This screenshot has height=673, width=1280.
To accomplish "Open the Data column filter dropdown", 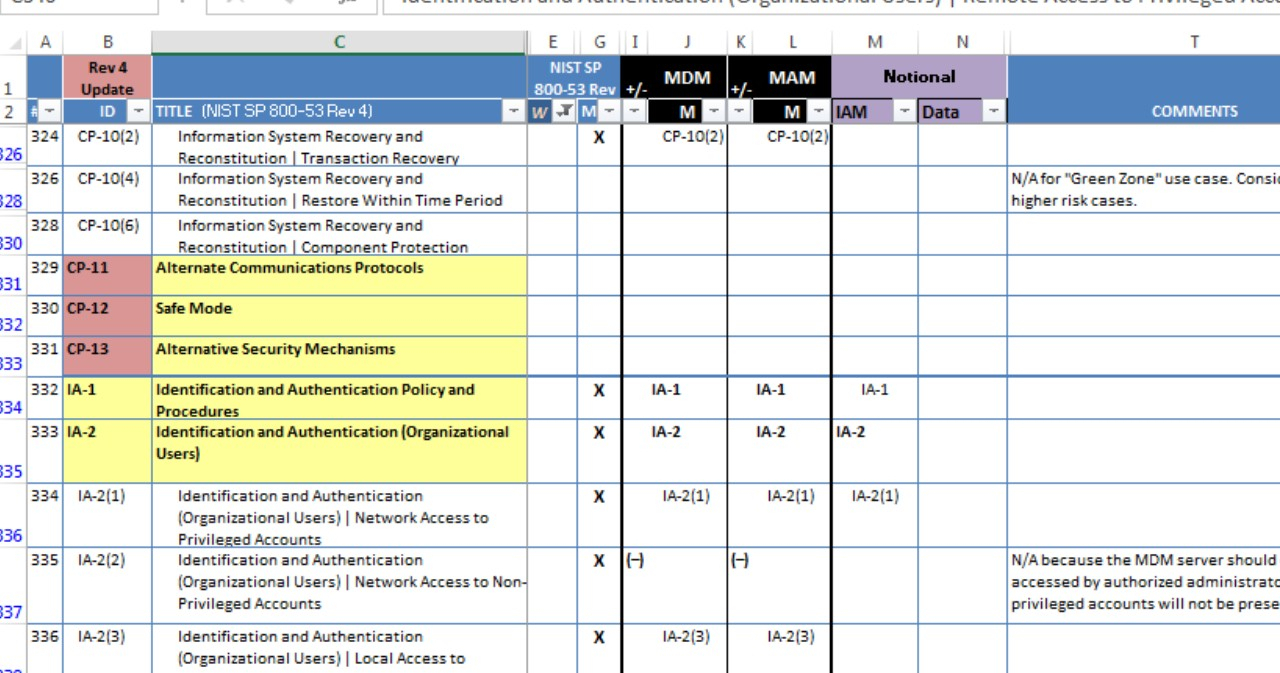I will tap(993, 111).
